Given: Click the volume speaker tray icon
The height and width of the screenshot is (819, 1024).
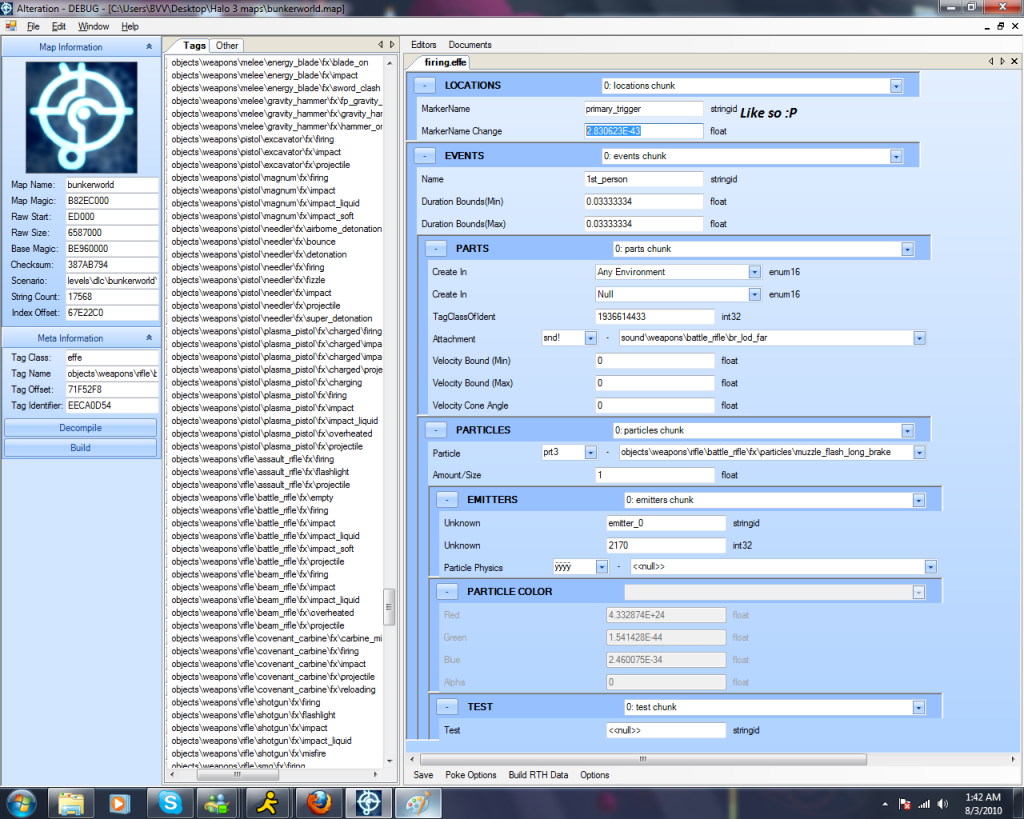Looking at the screenshot, I should [942, 804].
